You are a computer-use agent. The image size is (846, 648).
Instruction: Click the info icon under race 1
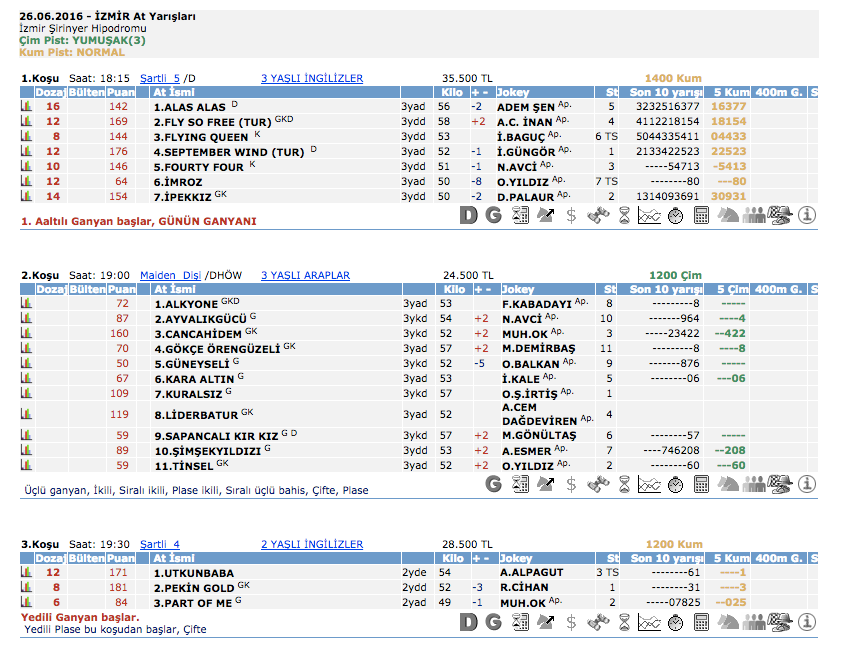807,214
